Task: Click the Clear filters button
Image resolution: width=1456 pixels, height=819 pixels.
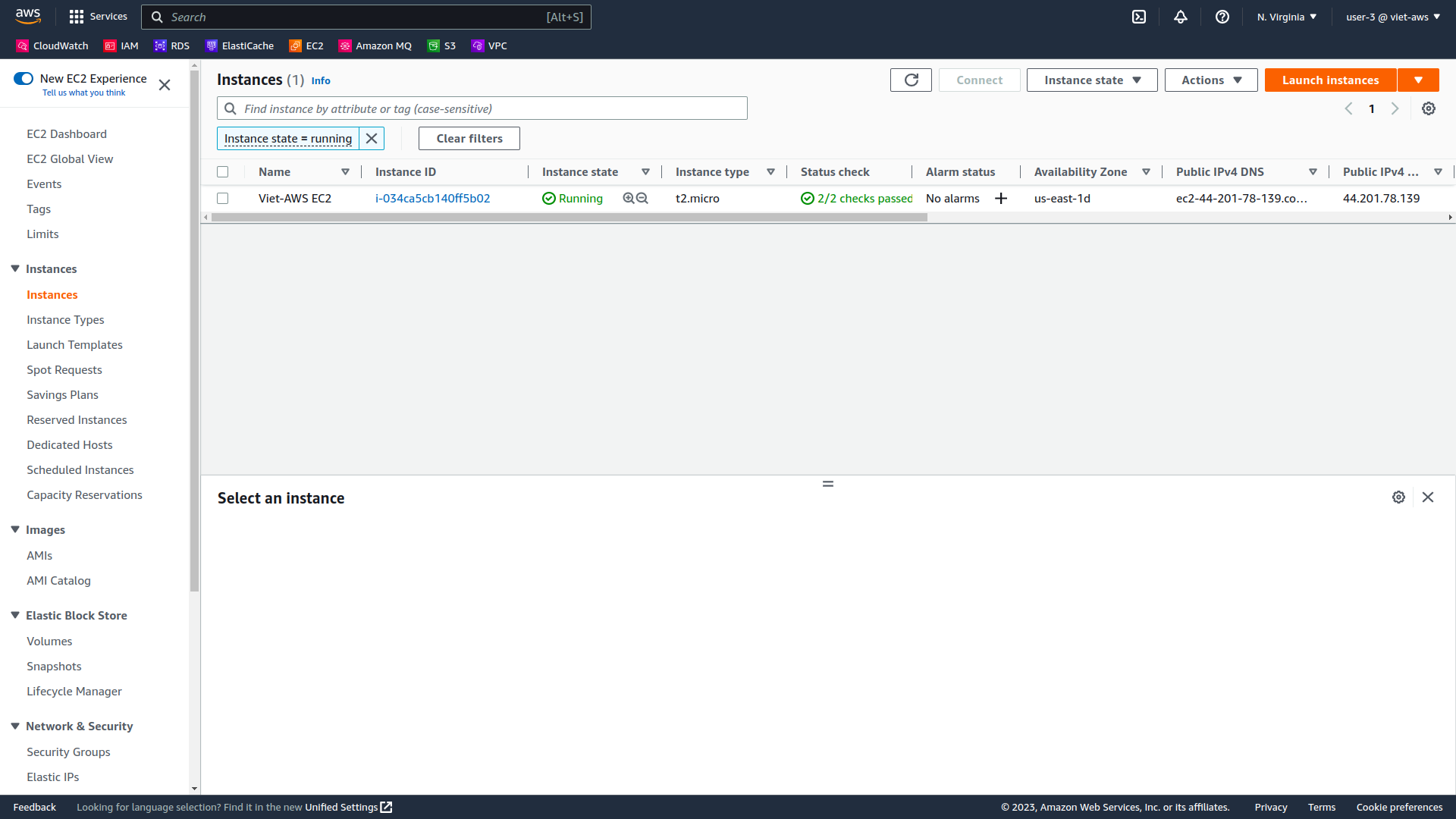Action: point(469,138)
